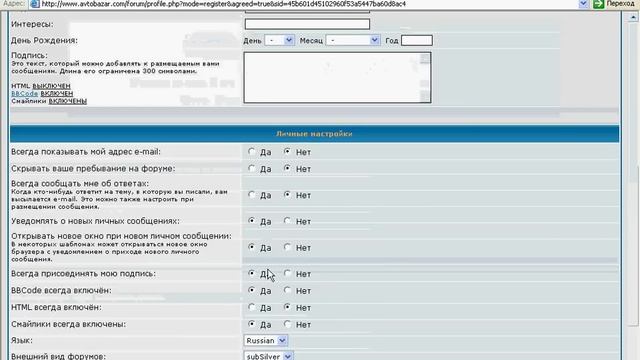The height and width of the screenshot is (360, 640).
Task: Select Нет for BBCode always enabled
Action: click(x=287, y=290)
